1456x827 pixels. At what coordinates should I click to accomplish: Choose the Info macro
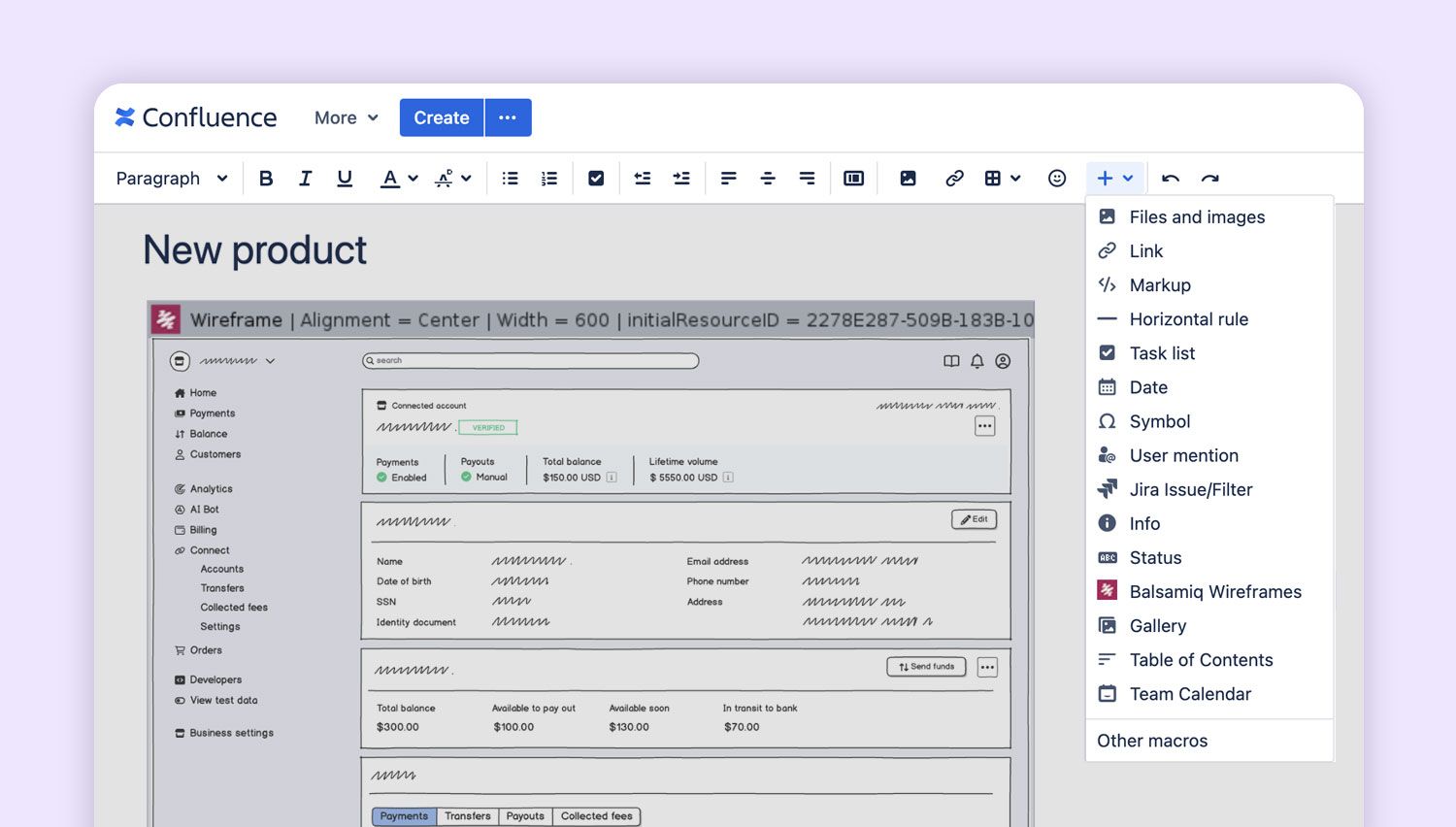pyautogui.click(x=1209, y=524)
